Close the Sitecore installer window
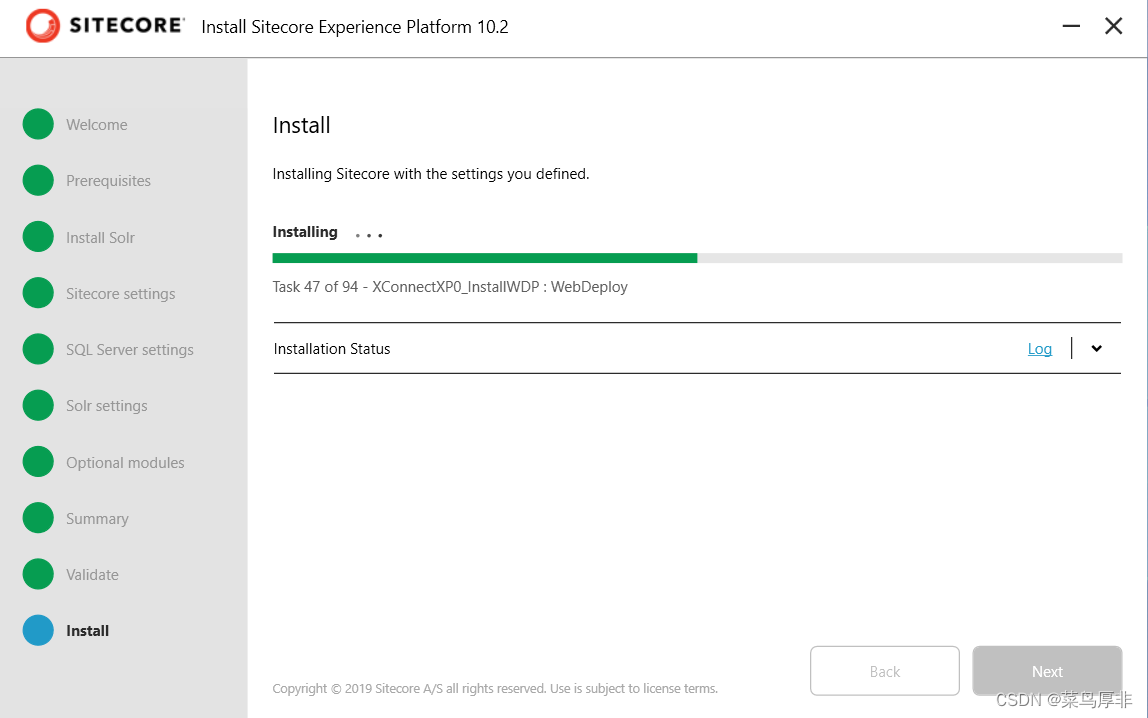The width and height of the screenshot is (1148, 718). tap(1113, 26)
